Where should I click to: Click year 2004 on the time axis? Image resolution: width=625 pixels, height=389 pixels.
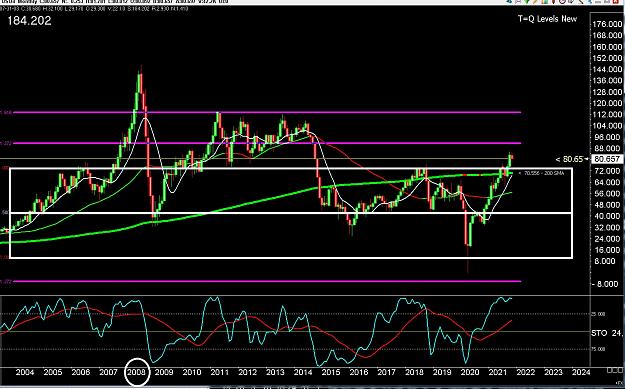25,372
